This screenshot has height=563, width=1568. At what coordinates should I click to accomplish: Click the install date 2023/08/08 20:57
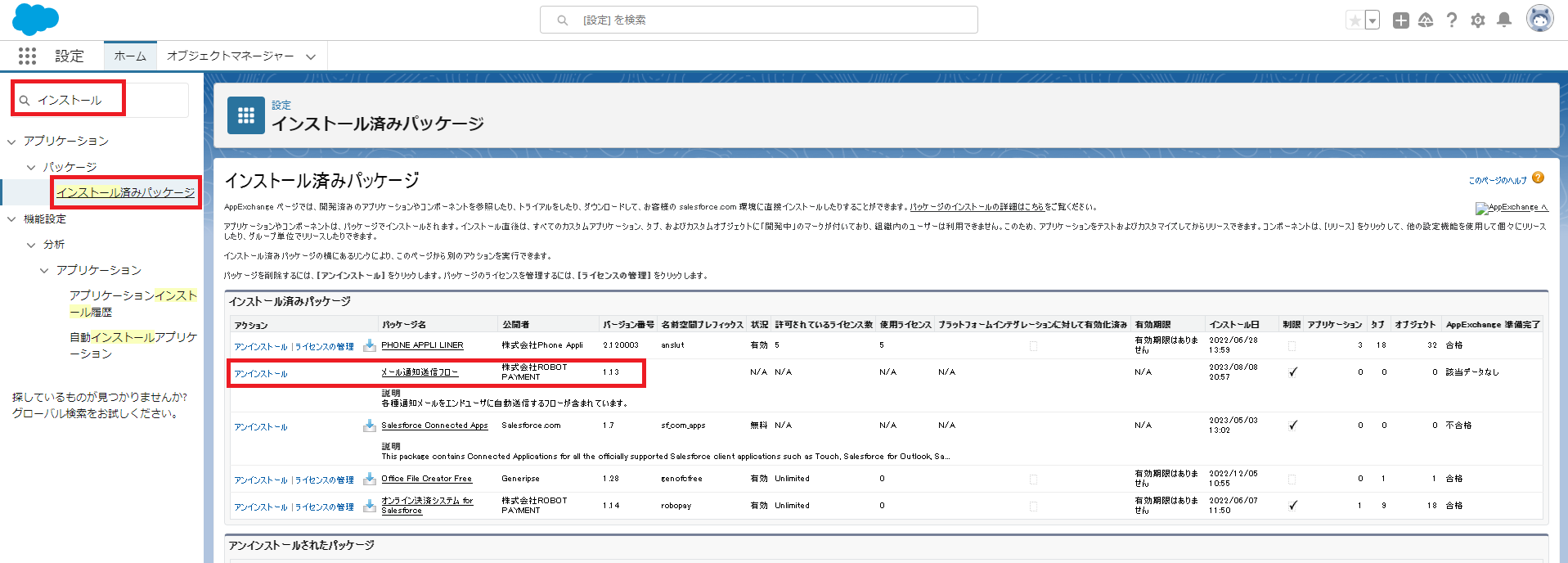(x=1233, y=372)
